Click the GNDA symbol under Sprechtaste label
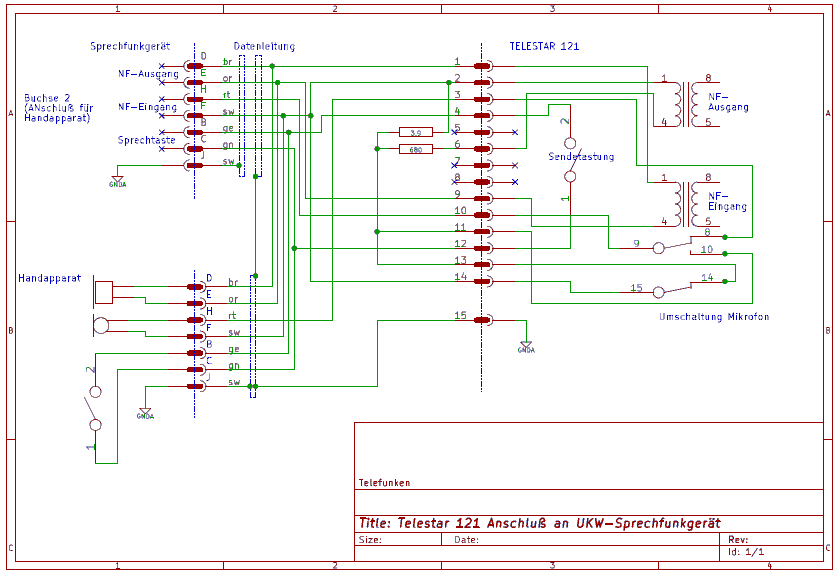This screenshot has height=577, width=840. pyautogui.click(x=117, y=182)
